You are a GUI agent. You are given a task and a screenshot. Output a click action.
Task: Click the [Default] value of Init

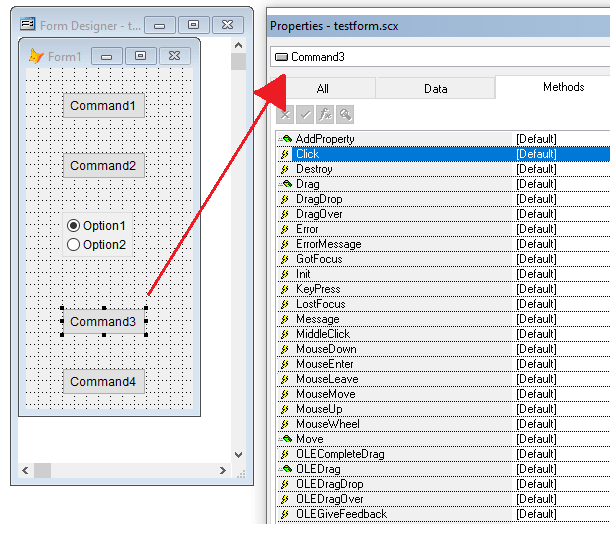click(536, 274)
